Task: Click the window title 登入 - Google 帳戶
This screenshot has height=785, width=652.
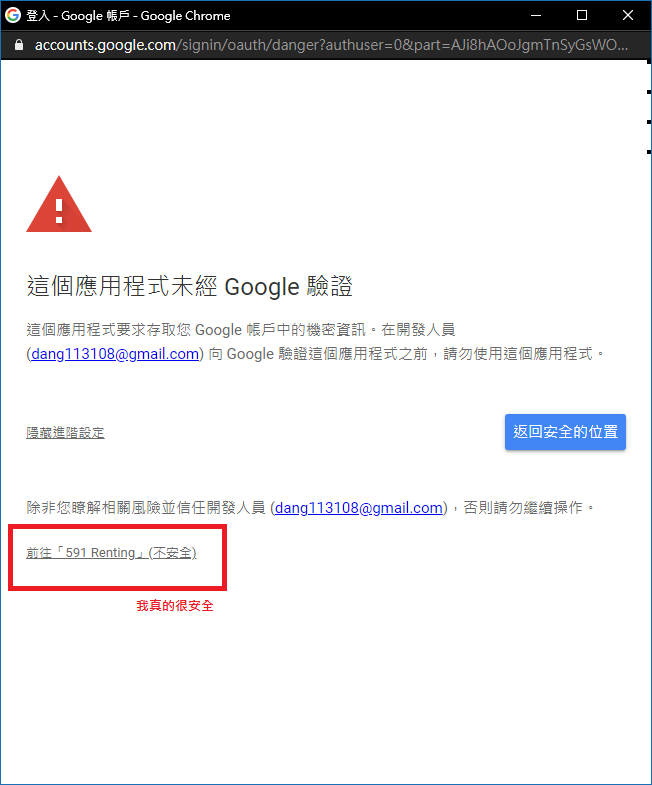Action: (x=78, y=16)
